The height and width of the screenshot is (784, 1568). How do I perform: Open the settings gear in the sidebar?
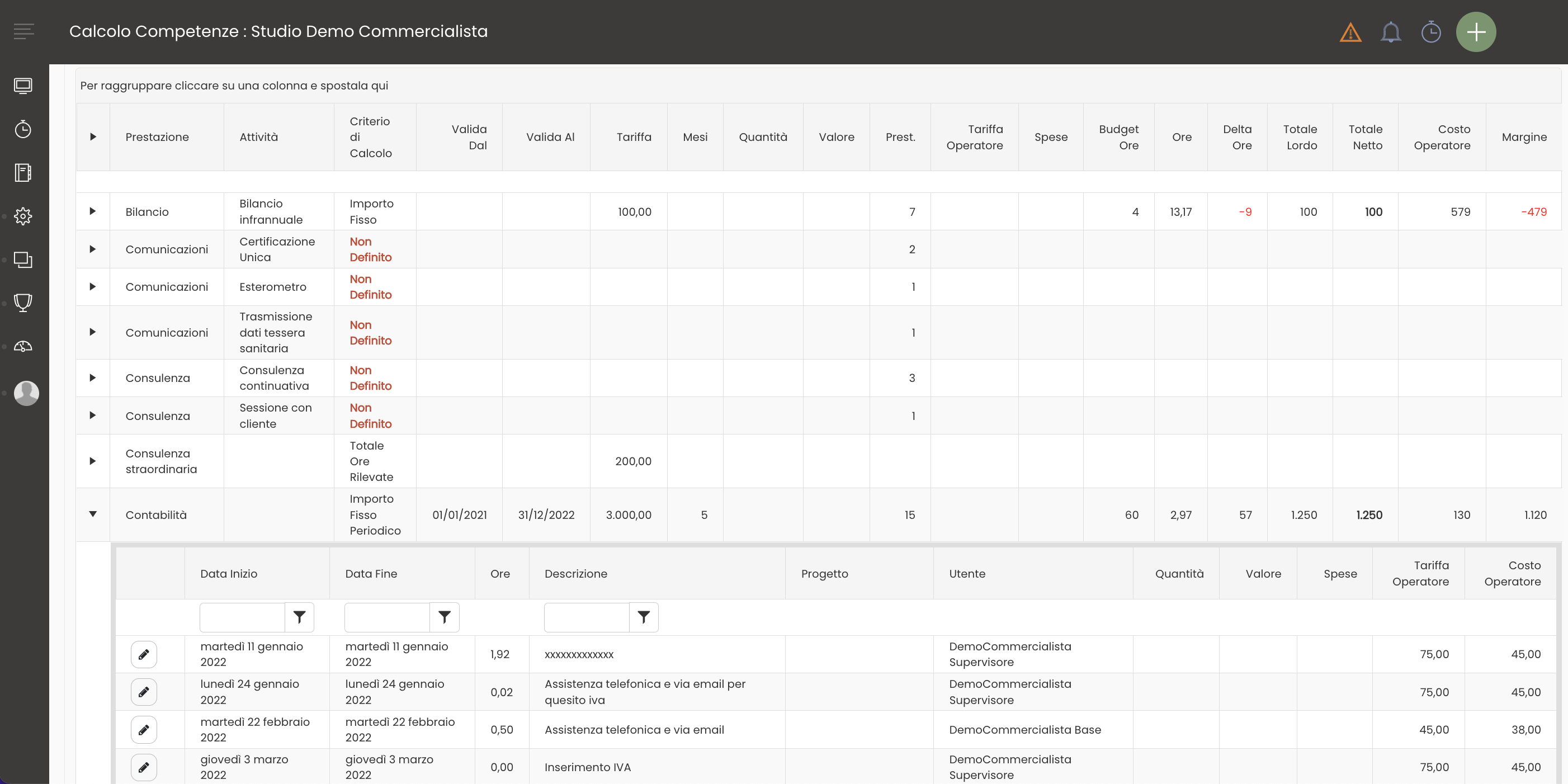point(23,216)
